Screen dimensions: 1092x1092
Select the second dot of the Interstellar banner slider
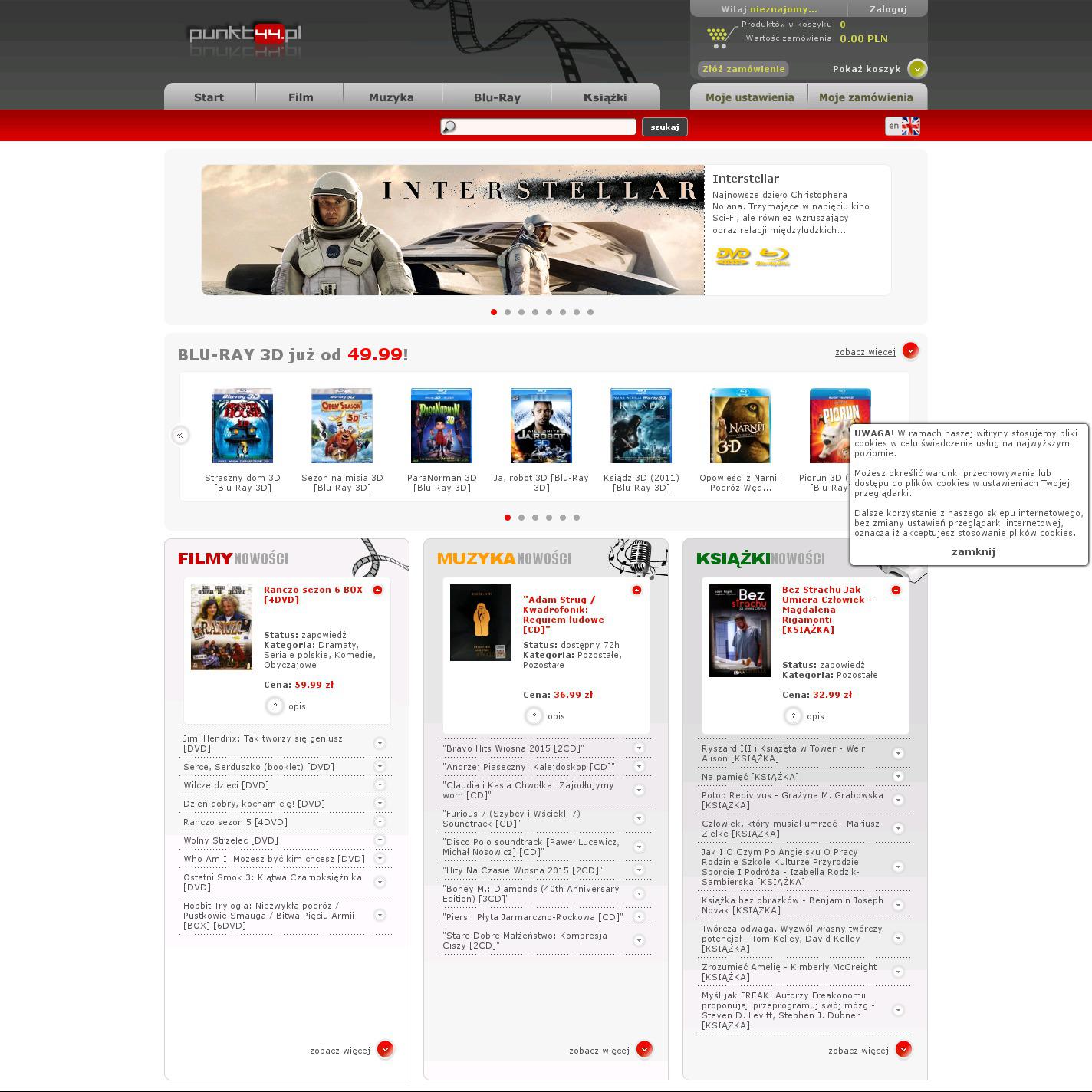pyautogui.click(x=508, y=312)
